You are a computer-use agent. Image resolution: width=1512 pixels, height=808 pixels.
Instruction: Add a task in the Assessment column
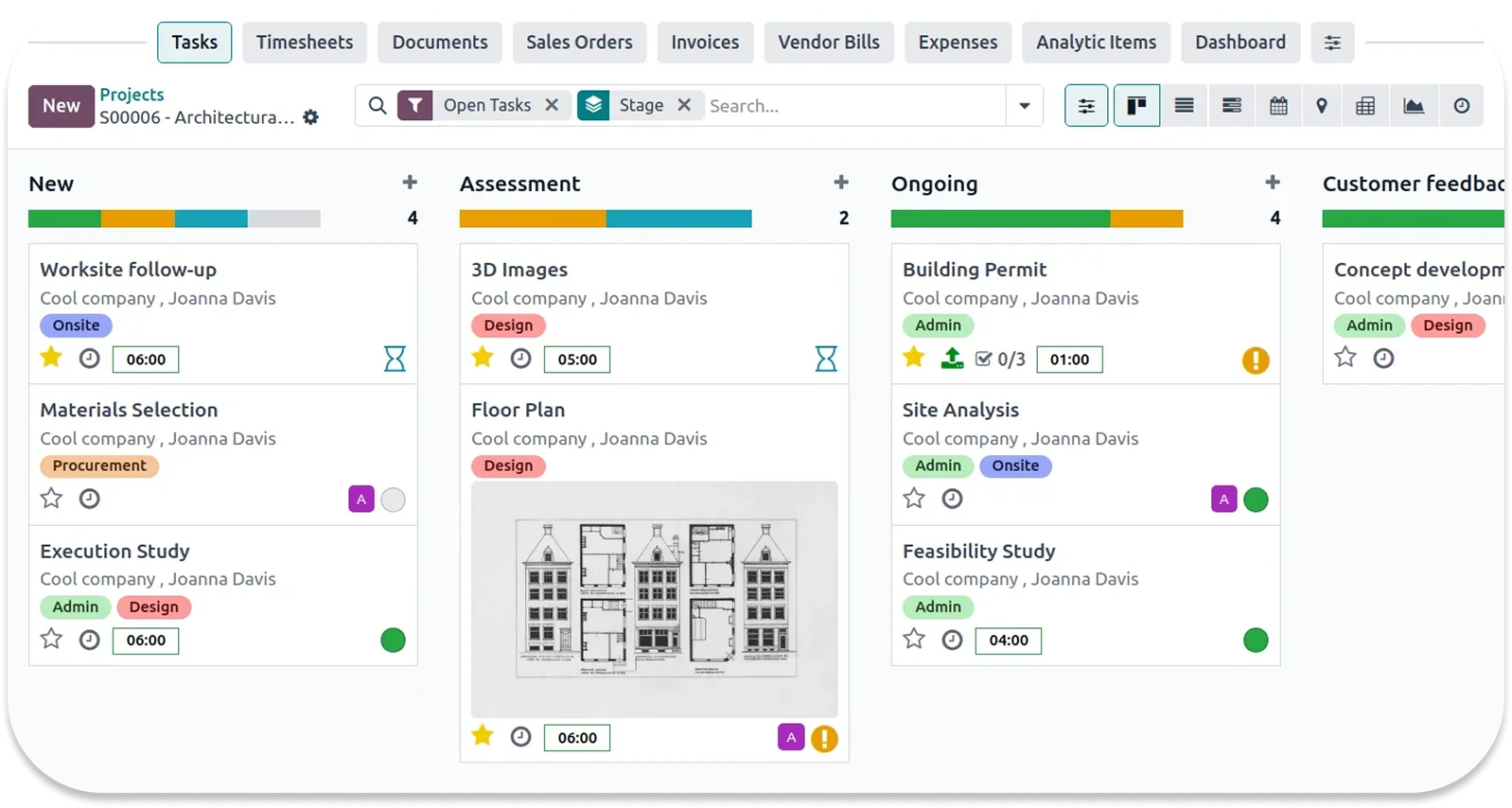pyautogui.click(x=840, y=183)
